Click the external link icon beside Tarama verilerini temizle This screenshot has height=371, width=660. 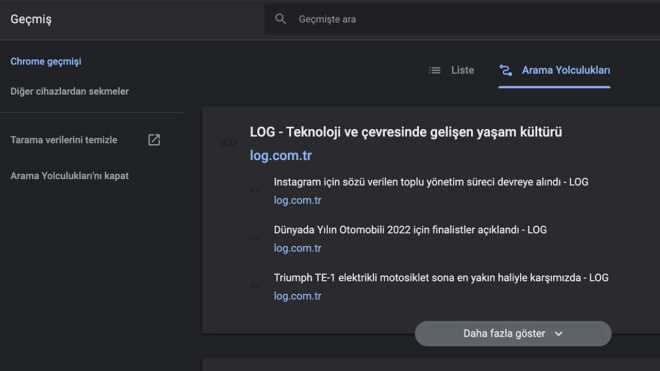pyautogui.click(x=154, y=140)
